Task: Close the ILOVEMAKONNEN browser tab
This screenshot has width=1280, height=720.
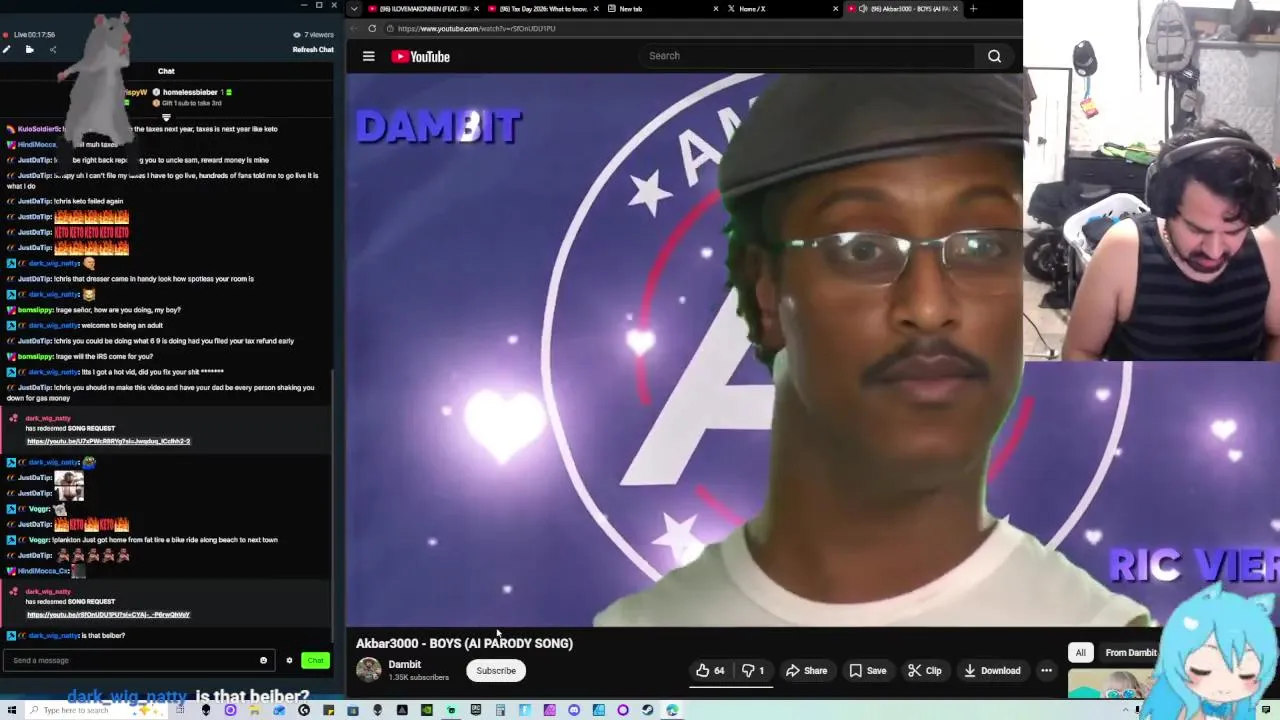Action: [x=476, y=9]
